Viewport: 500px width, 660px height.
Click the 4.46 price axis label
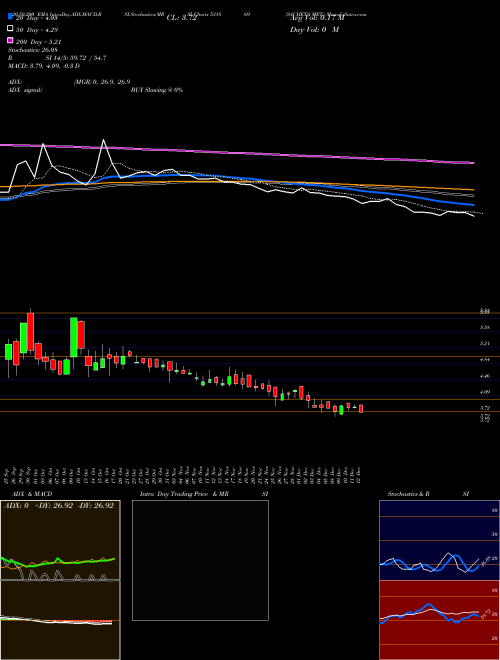(485, 376)
